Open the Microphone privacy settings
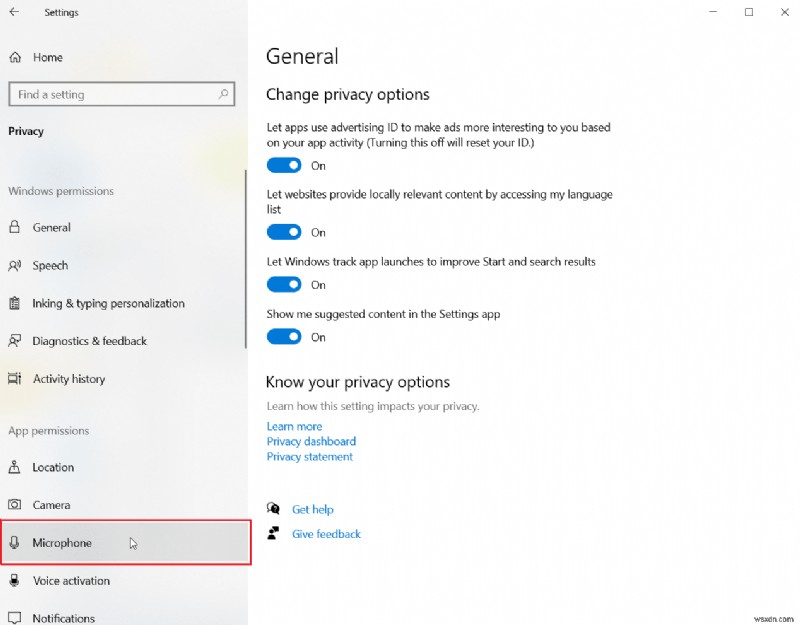The height and width of the screenshot is (625, 800). [x=61, y=542]
